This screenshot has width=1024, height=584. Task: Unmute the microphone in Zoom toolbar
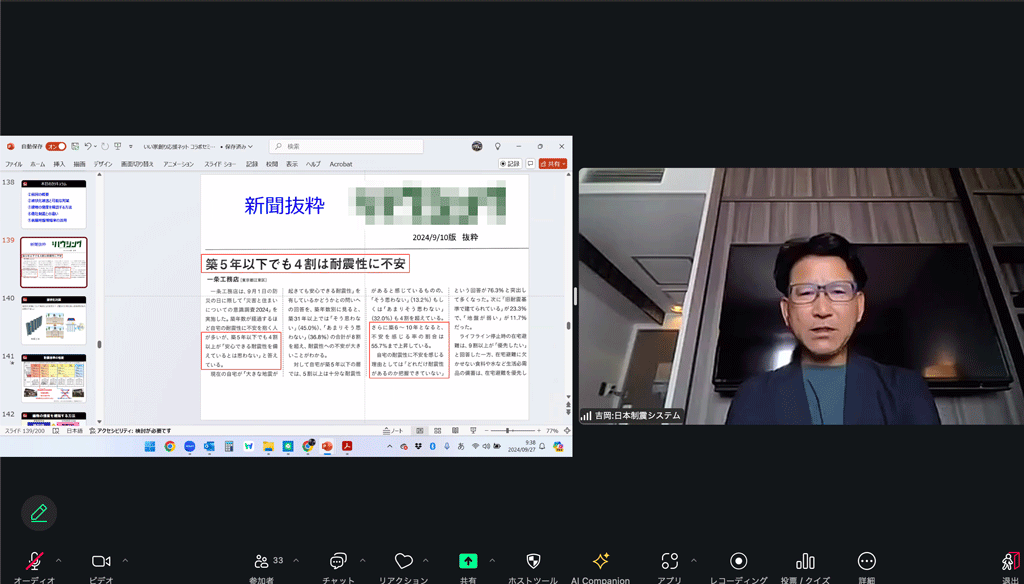35,561
